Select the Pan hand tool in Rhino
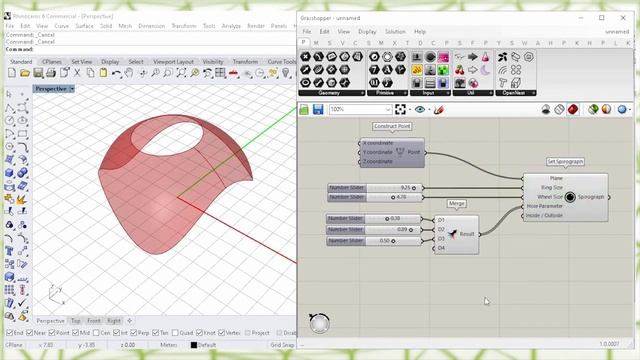 pos(129,73)
